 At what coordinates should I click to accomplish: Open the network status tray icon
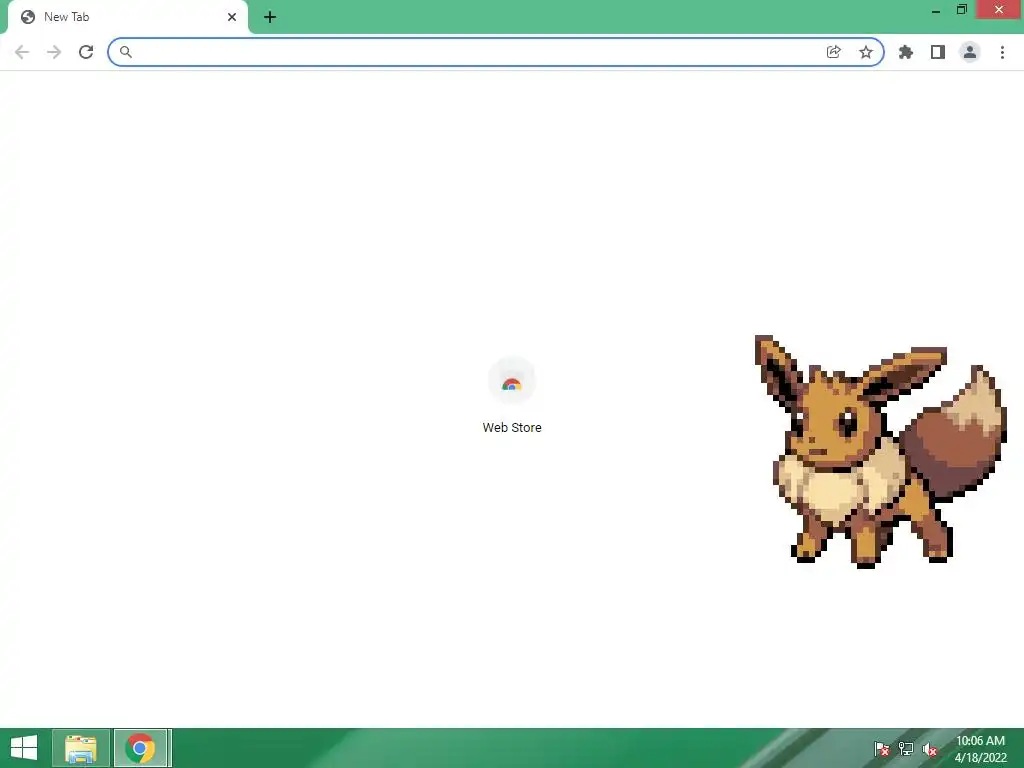point(906,749)
